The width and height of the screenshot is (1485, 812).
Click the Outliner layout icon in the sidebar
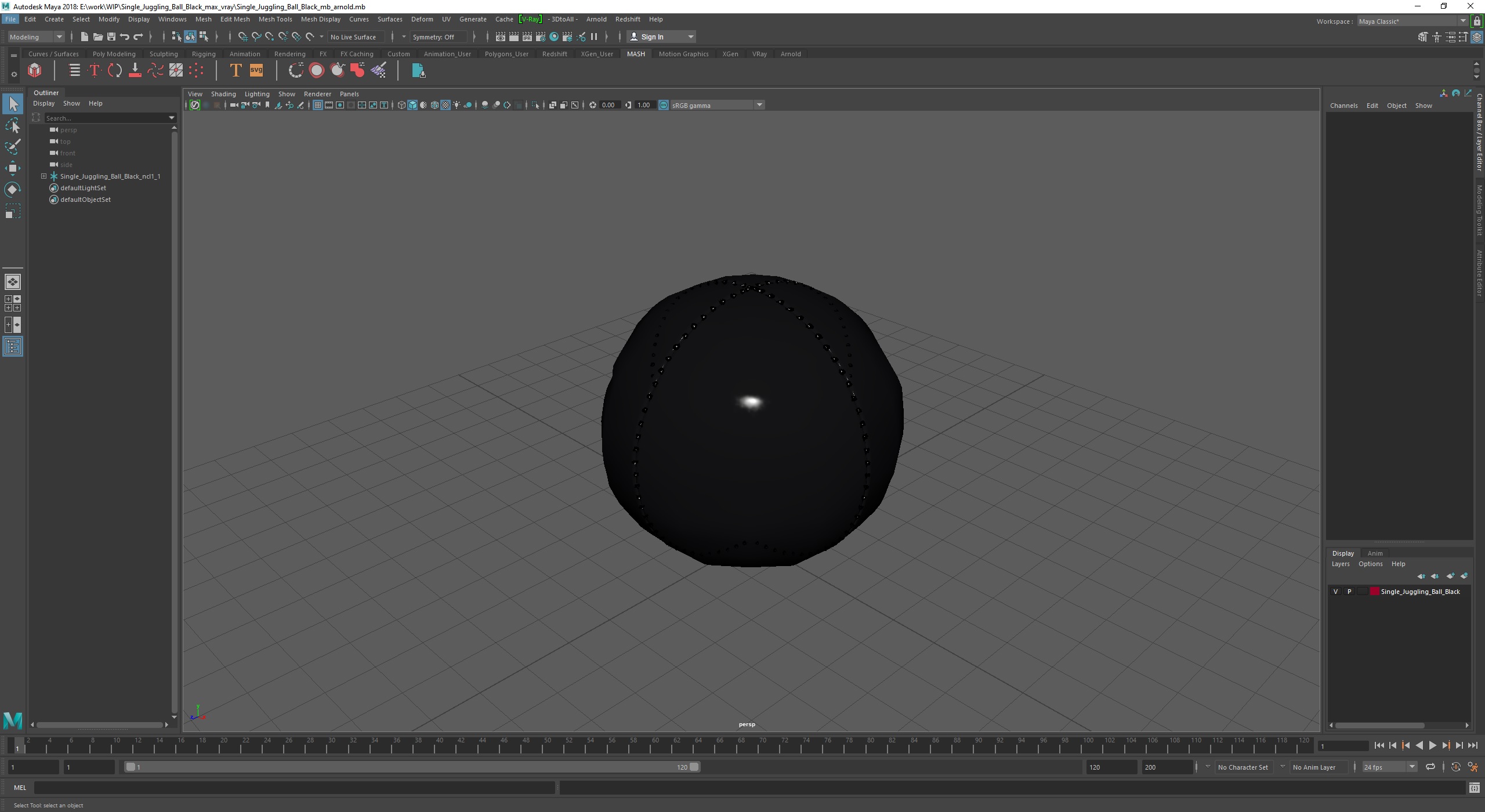(13, 347)
